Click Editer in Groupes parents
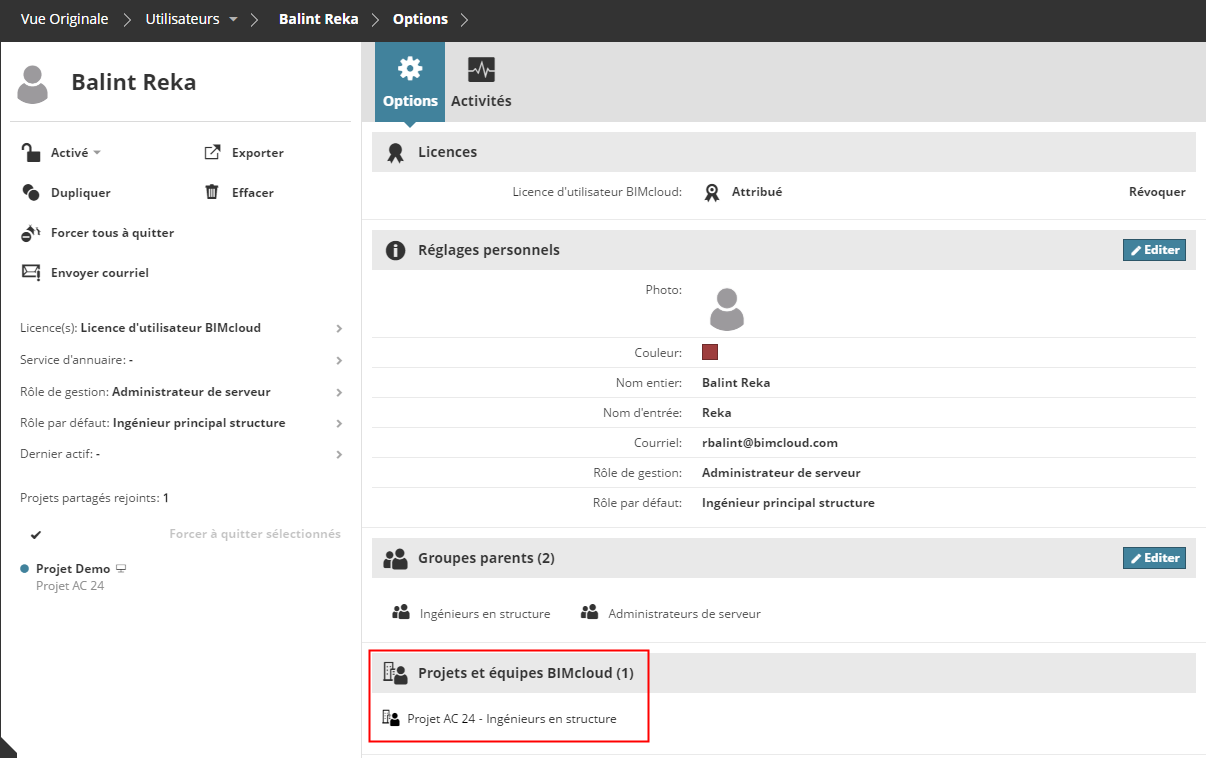 [1154, 558]
